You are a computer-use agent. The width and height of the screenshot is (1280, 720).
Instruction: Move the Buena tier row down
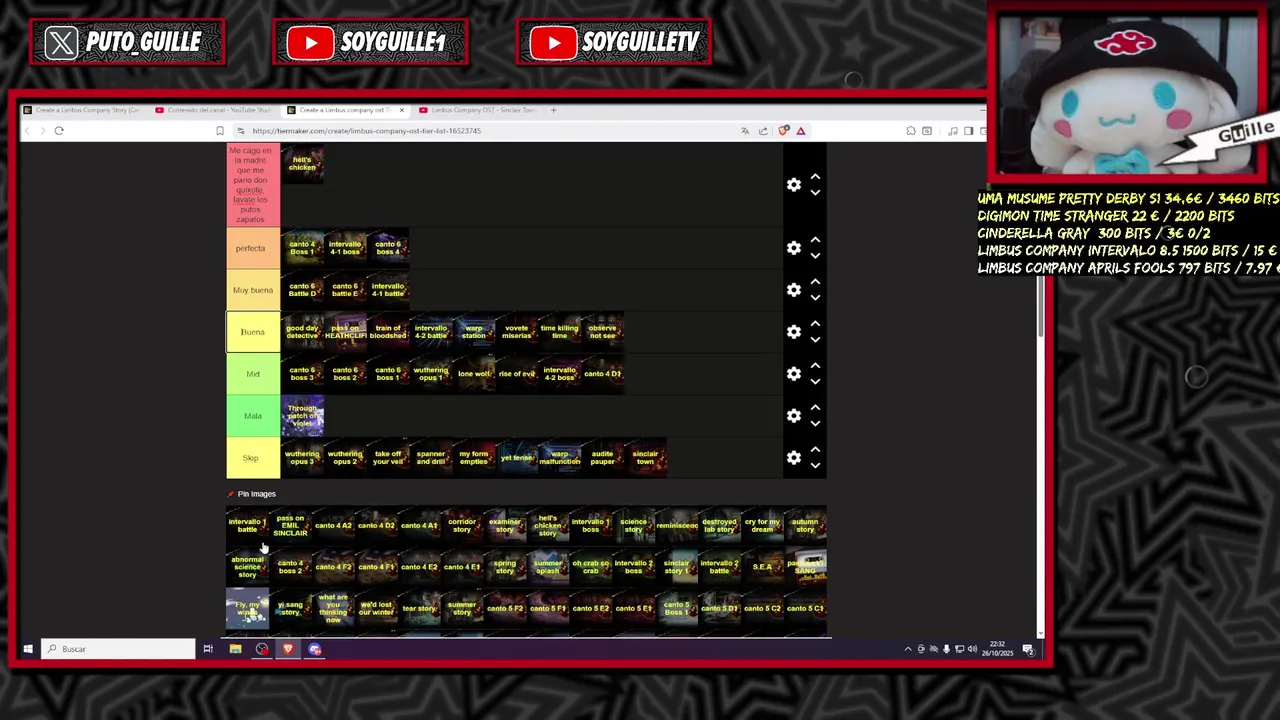click(815, 340)
